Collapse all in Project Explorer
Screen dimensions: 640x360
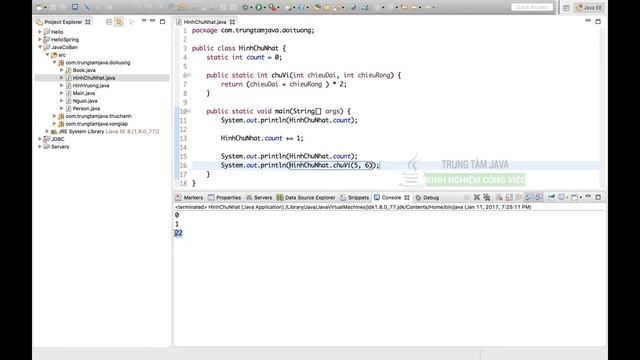click(x=109, y=22)
